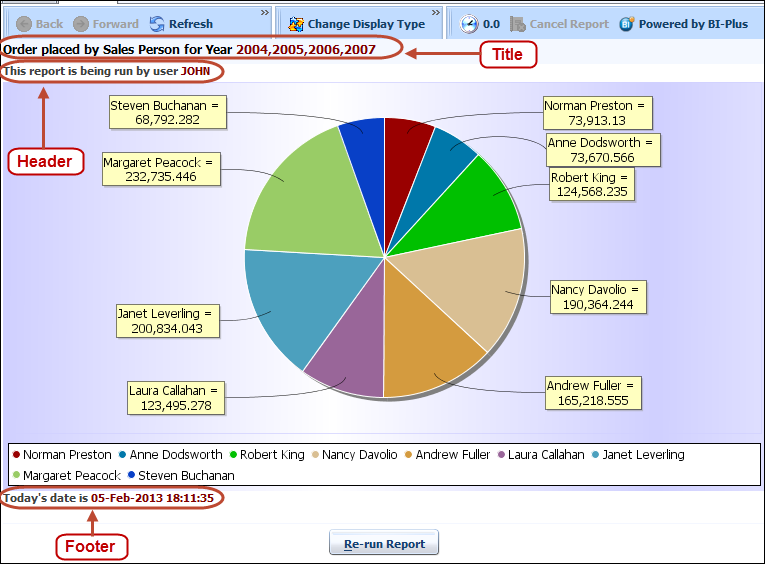Viewport: 765px width, 564px height.
Task: Click the Forward arrow icon
Action: [x=81, y=24]
